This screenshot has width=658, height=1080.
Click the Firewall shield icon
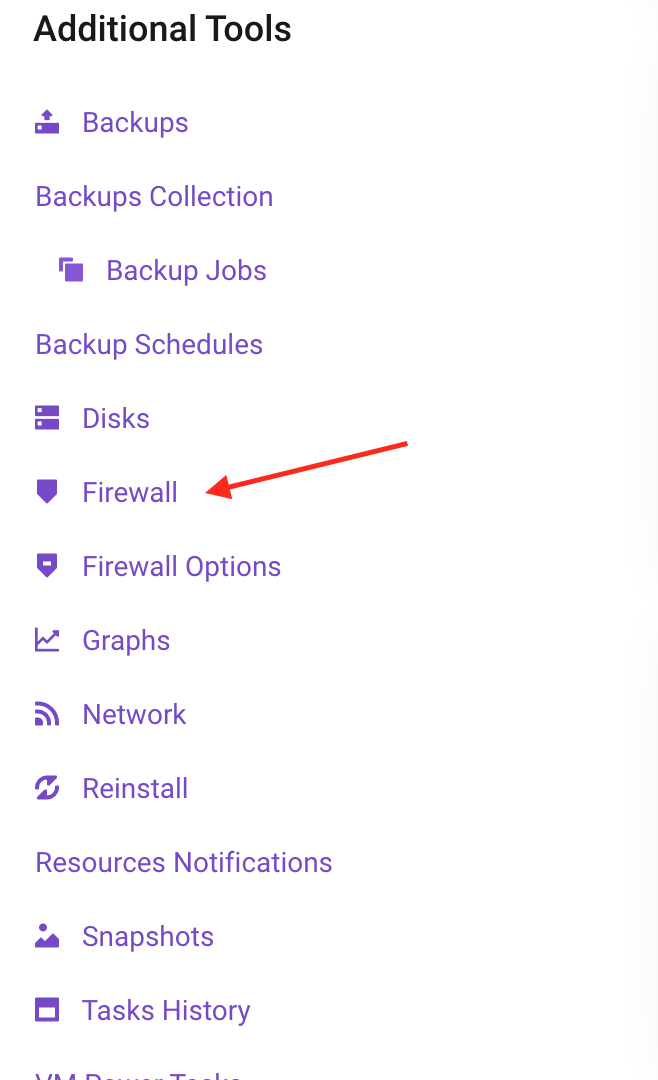[47, 492]
